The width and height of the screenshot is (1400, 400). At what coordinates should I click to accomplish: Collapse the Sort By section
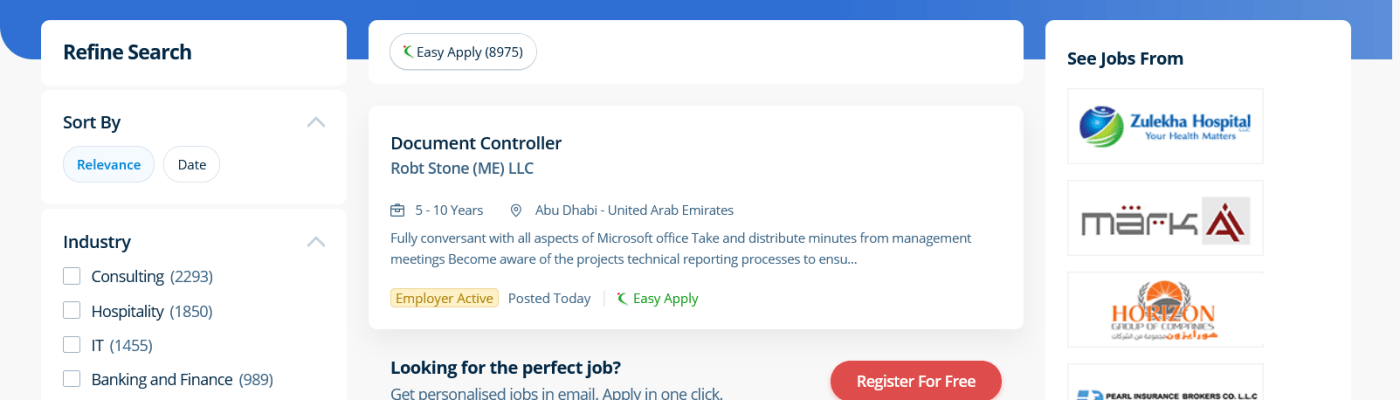pyautogui.click(x=316, y=122)
